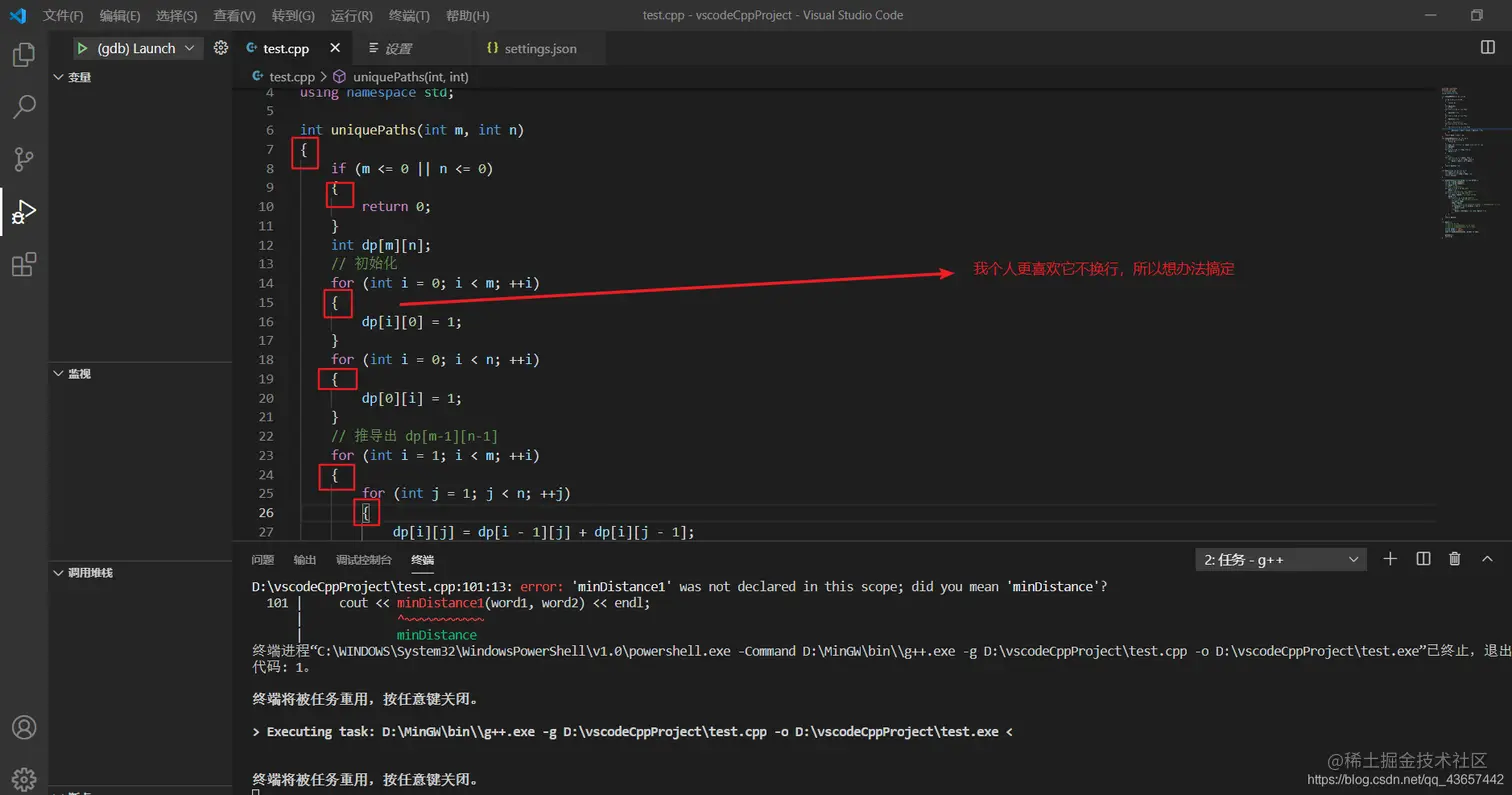Click the '// 推导出 dp[m-1][n-1]' comment
This screenshot has width=1512, height=795.
click(x=414, y=436)
